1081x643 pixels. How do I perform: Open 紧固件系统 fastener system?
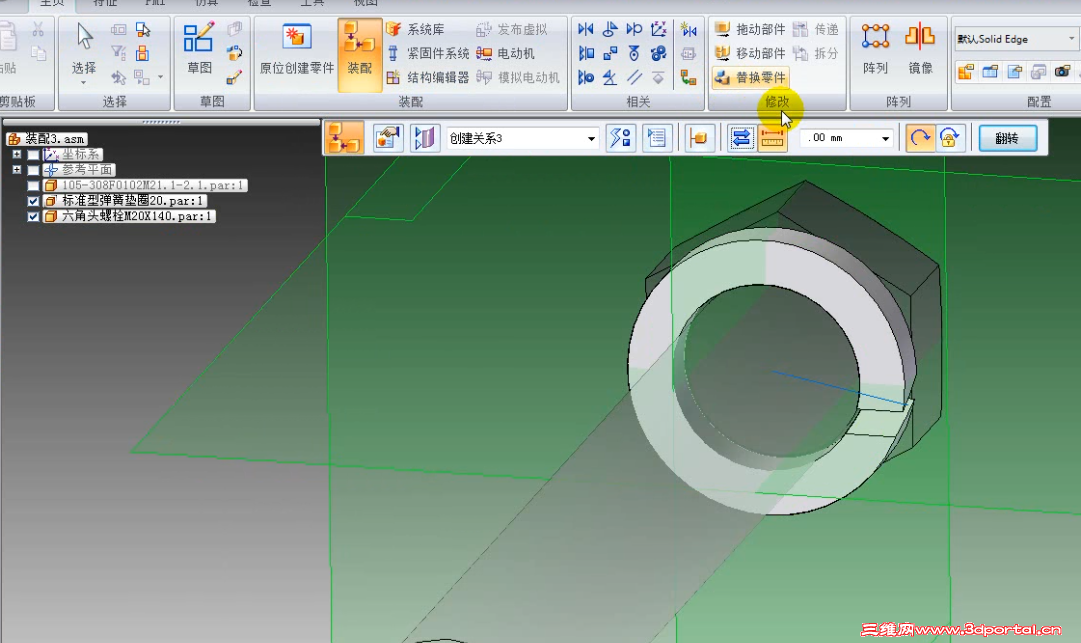(x=427, y=53)
